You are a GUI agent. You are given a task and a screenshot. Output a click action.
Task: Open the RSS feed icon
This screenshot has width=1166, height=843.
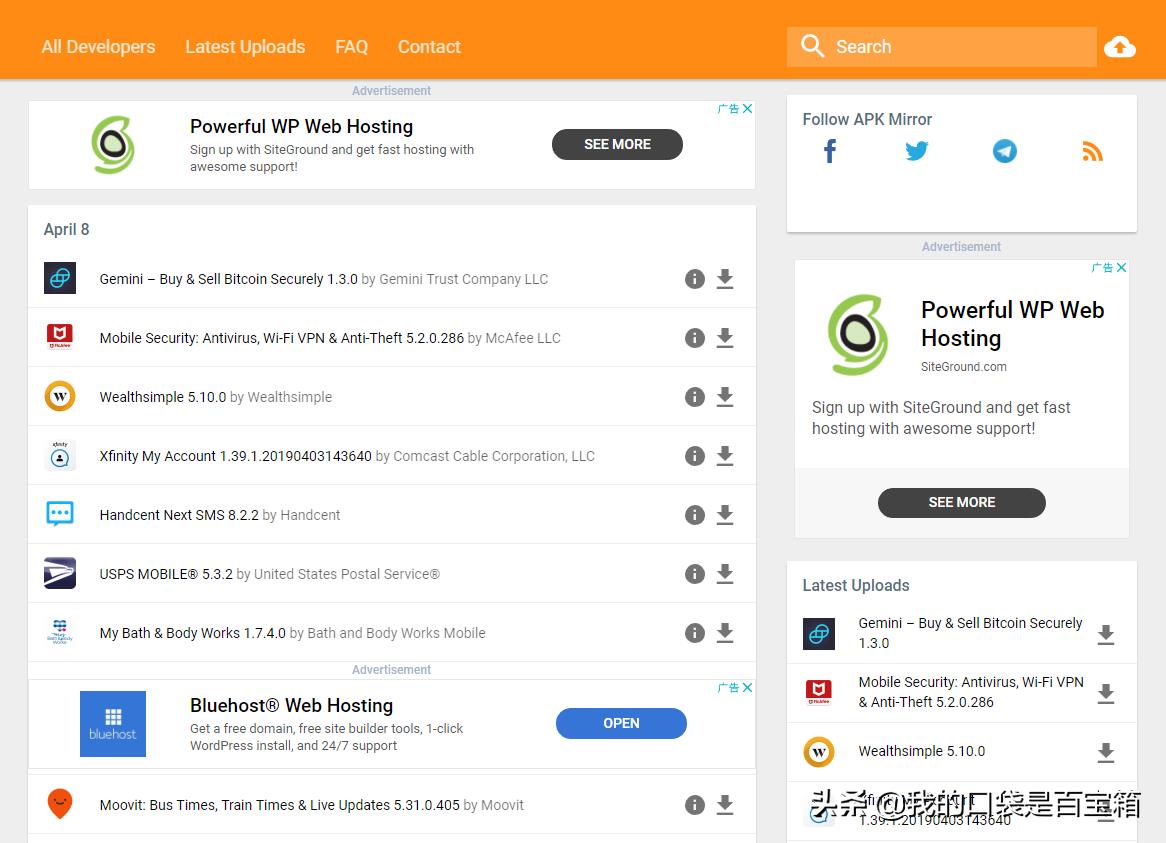coord(1092,152)
